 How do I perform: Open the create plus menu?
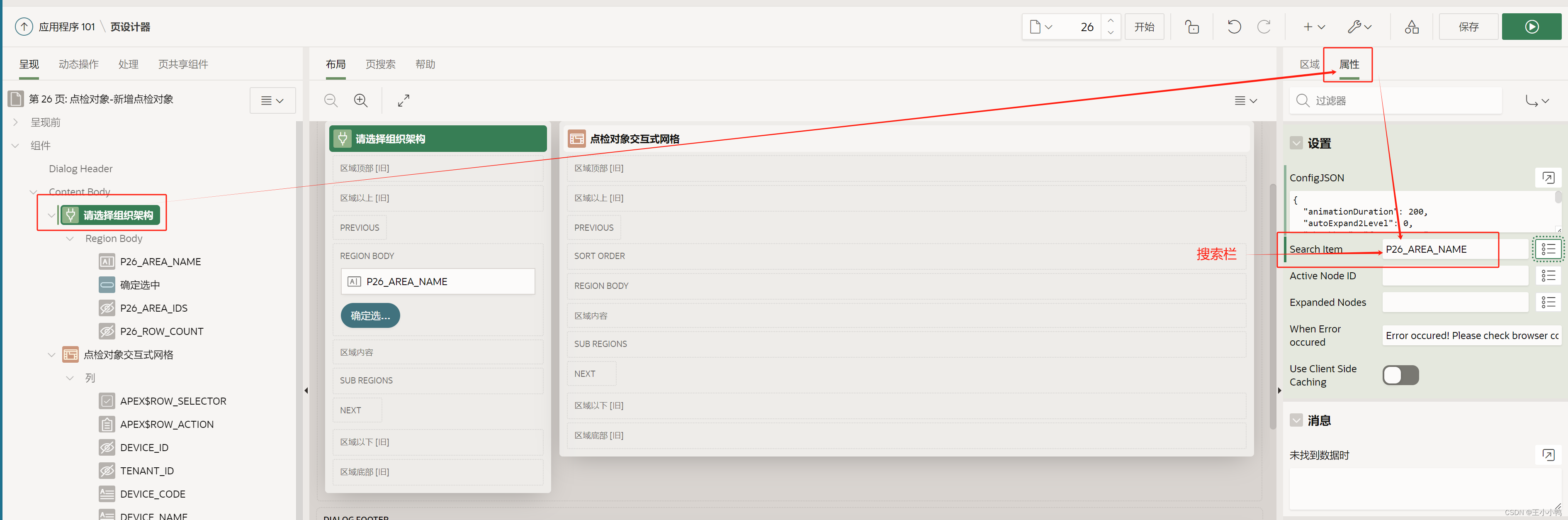coord(1313,27)
